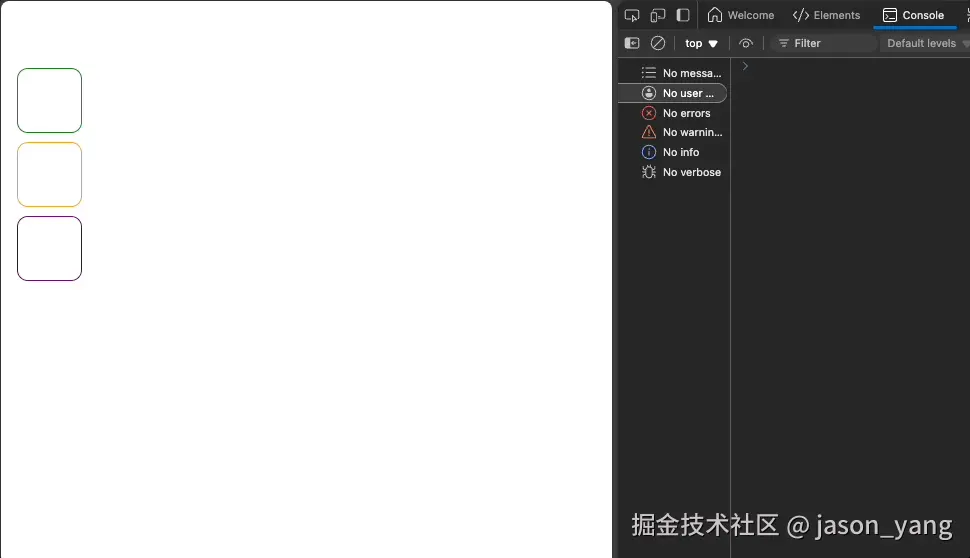This screenshot has width=970, height=558.
Task: Select the No errors row
Action: click(672, 113)
